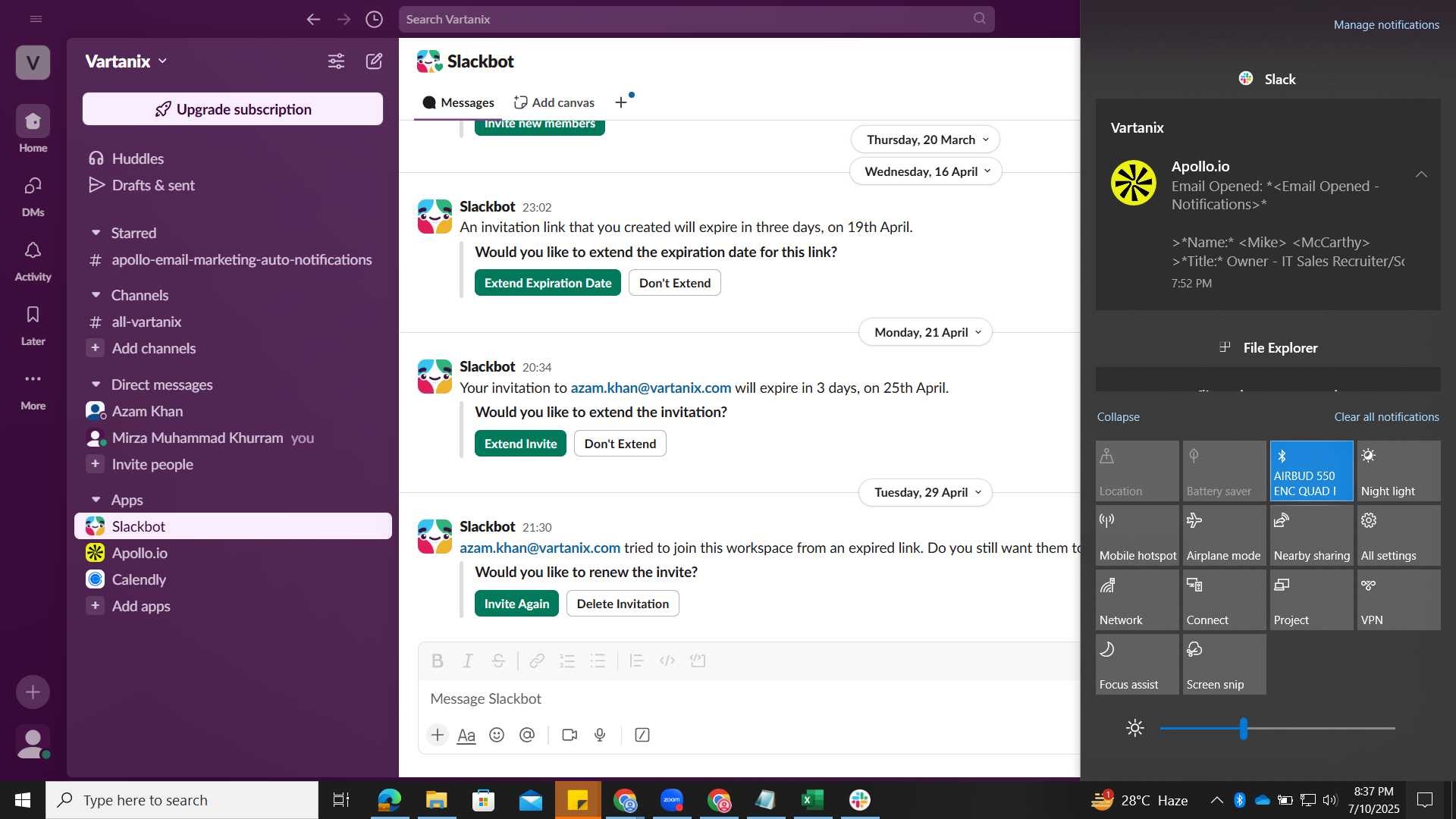Open Calendly app in sidebar
The width and height of the screenshot is (1456, 819).
[x=233, y=579]
